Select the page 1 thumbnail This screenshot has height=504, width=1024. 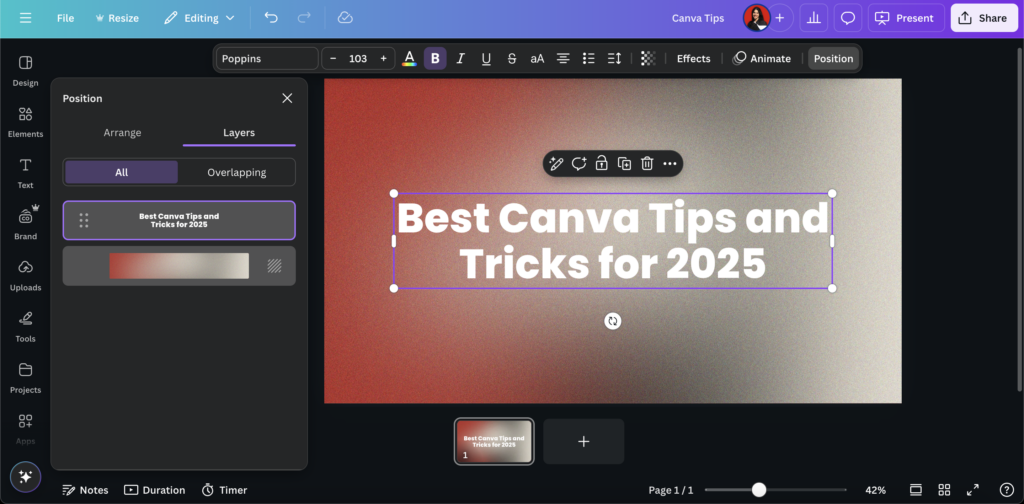coord(494,441)
